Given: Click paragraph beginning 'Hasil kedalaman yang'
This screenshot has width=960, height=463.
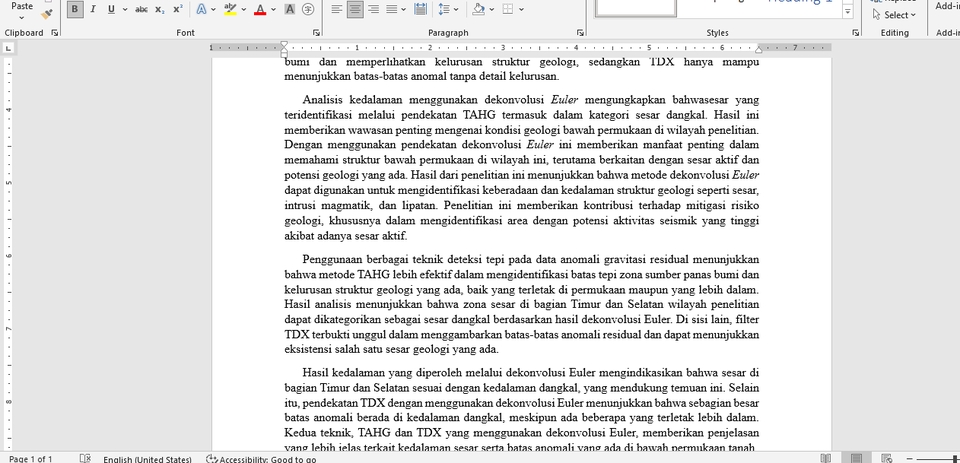Looking at the screenshot, I should point(522,410).
